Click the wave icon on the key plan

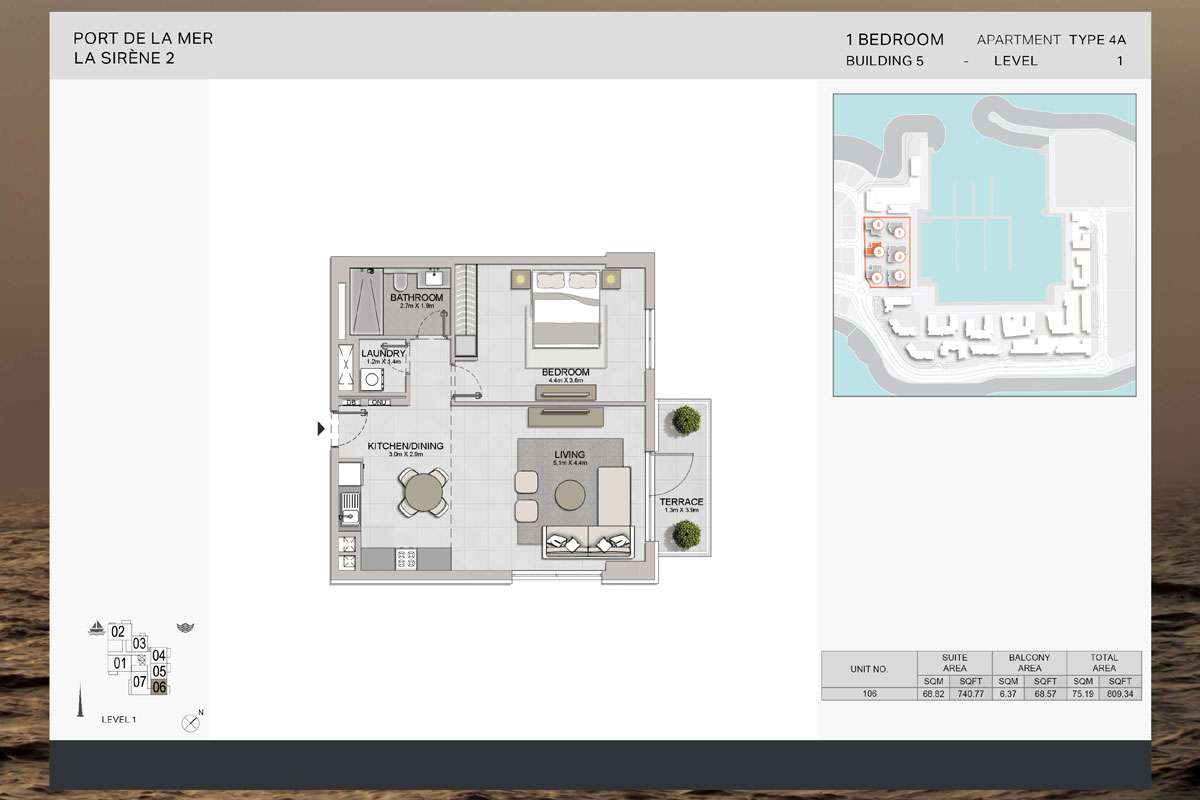pos(183,628)
